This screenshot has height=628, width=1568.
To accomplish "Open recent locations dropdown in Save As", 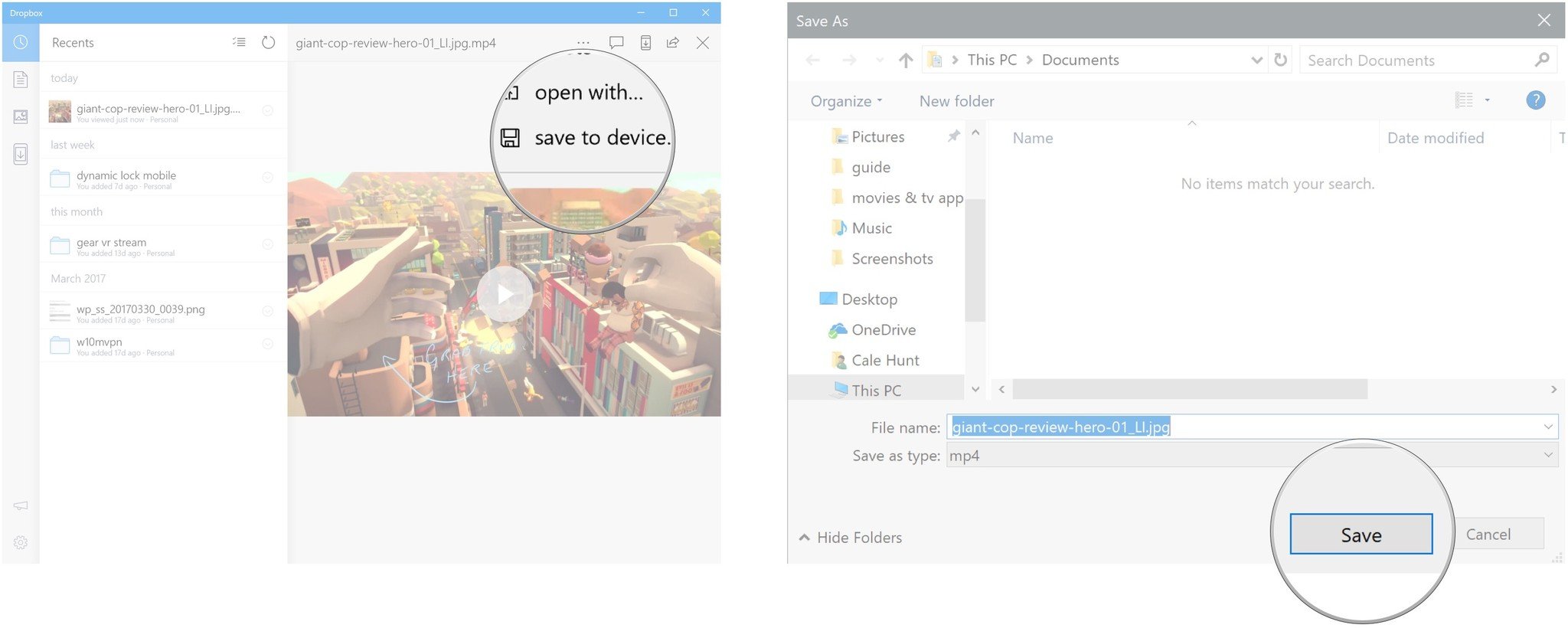I will pyautogui.click(x=880, y=60).
